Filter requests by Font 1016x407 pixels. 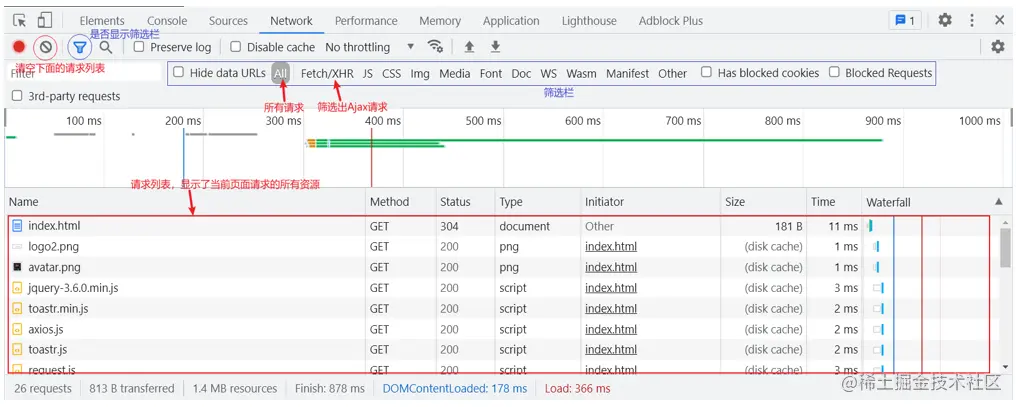tap(491, 73)
